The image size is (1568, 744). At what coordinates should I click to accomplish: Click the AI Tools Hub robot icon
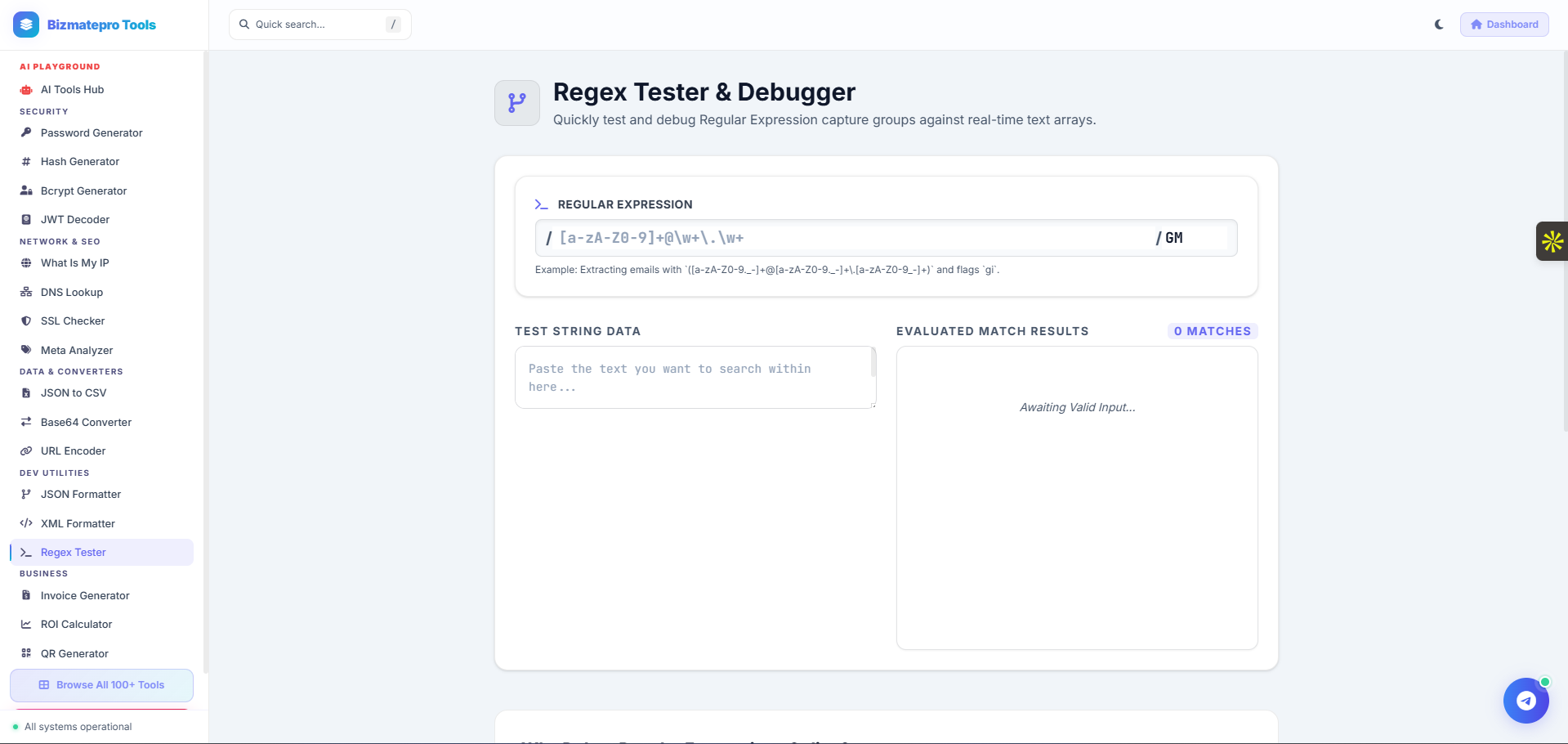click(26, 90)
